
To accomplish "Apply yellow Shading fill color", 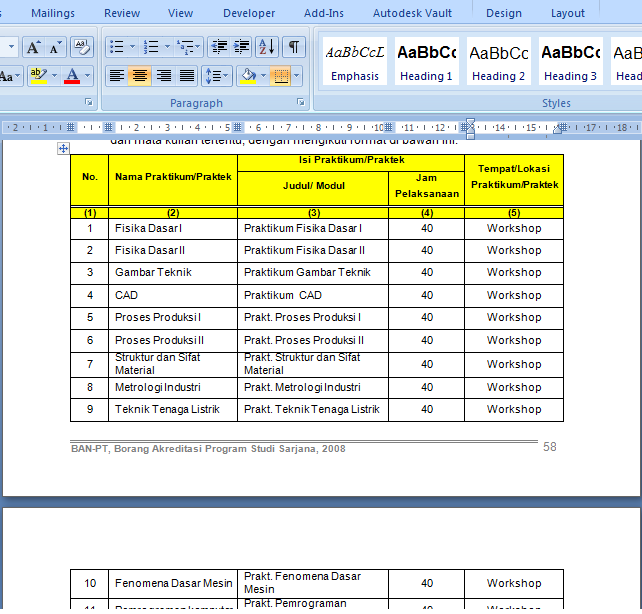I will pos(248,76).
